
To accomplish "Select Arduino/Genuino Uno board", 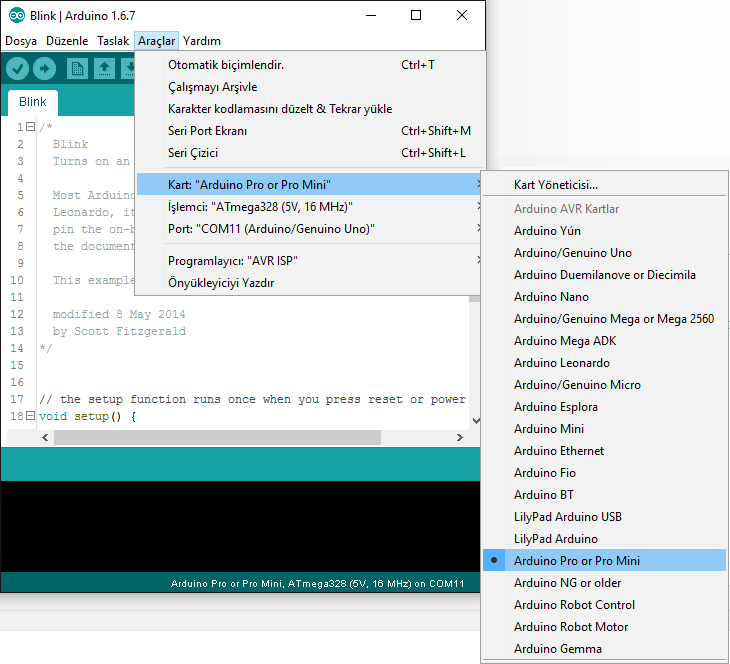I will coord(604,252).
